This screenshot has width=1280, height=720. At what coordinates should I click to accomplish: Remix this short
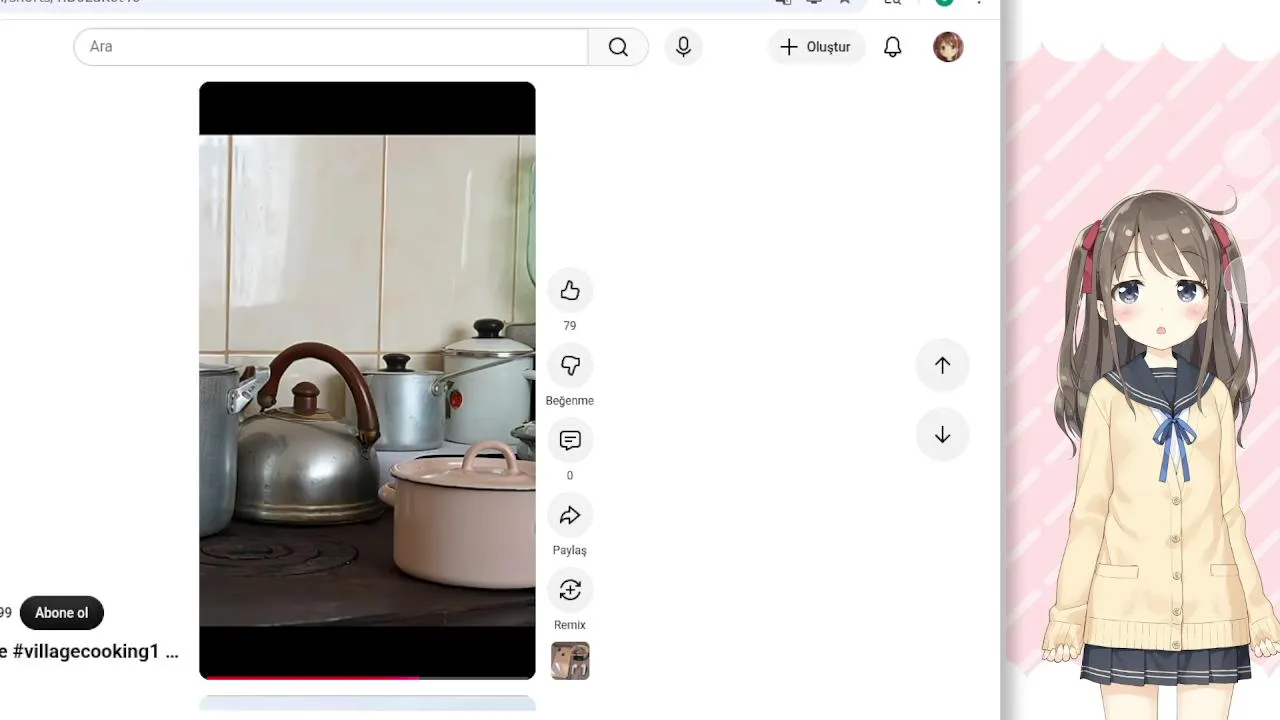tap(570, 591)
